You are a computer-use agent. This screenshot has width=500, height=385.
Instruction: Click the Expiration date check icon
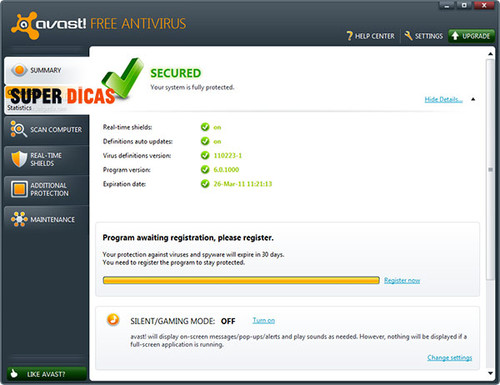(205, 184)
